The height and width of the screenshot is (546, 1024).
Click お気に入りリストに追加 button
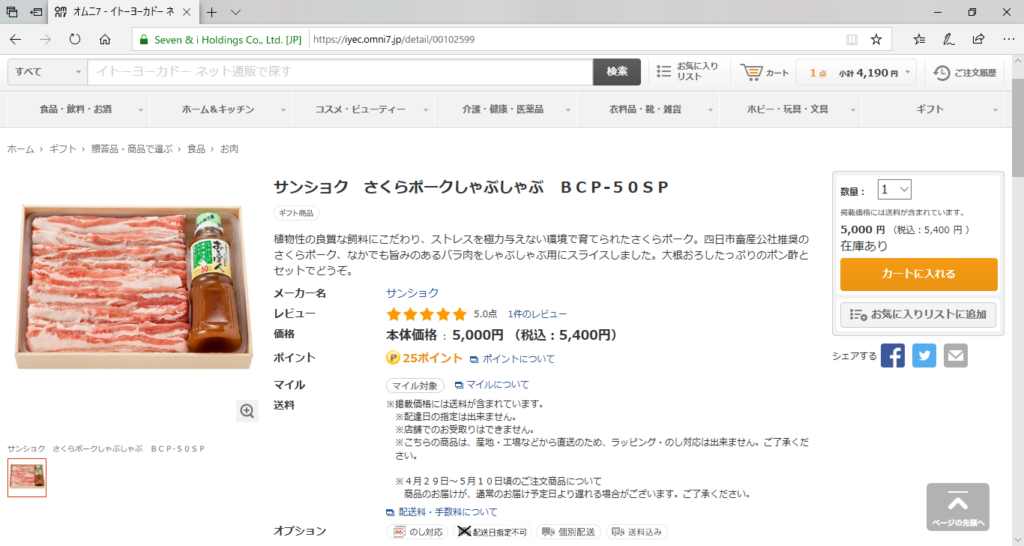[x=918, y=314]
